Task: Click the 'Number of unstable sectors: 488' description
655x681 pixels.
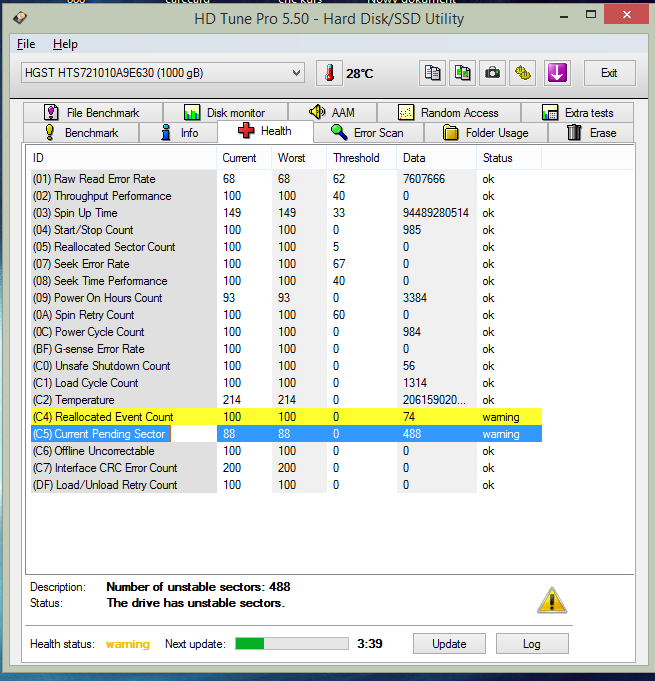Action: [x=198, y=587]
